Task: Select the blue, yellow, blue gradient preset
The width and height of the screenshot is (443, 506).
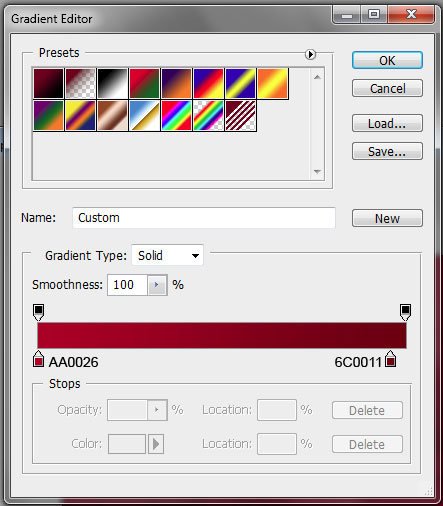Action: coord(240,83)
